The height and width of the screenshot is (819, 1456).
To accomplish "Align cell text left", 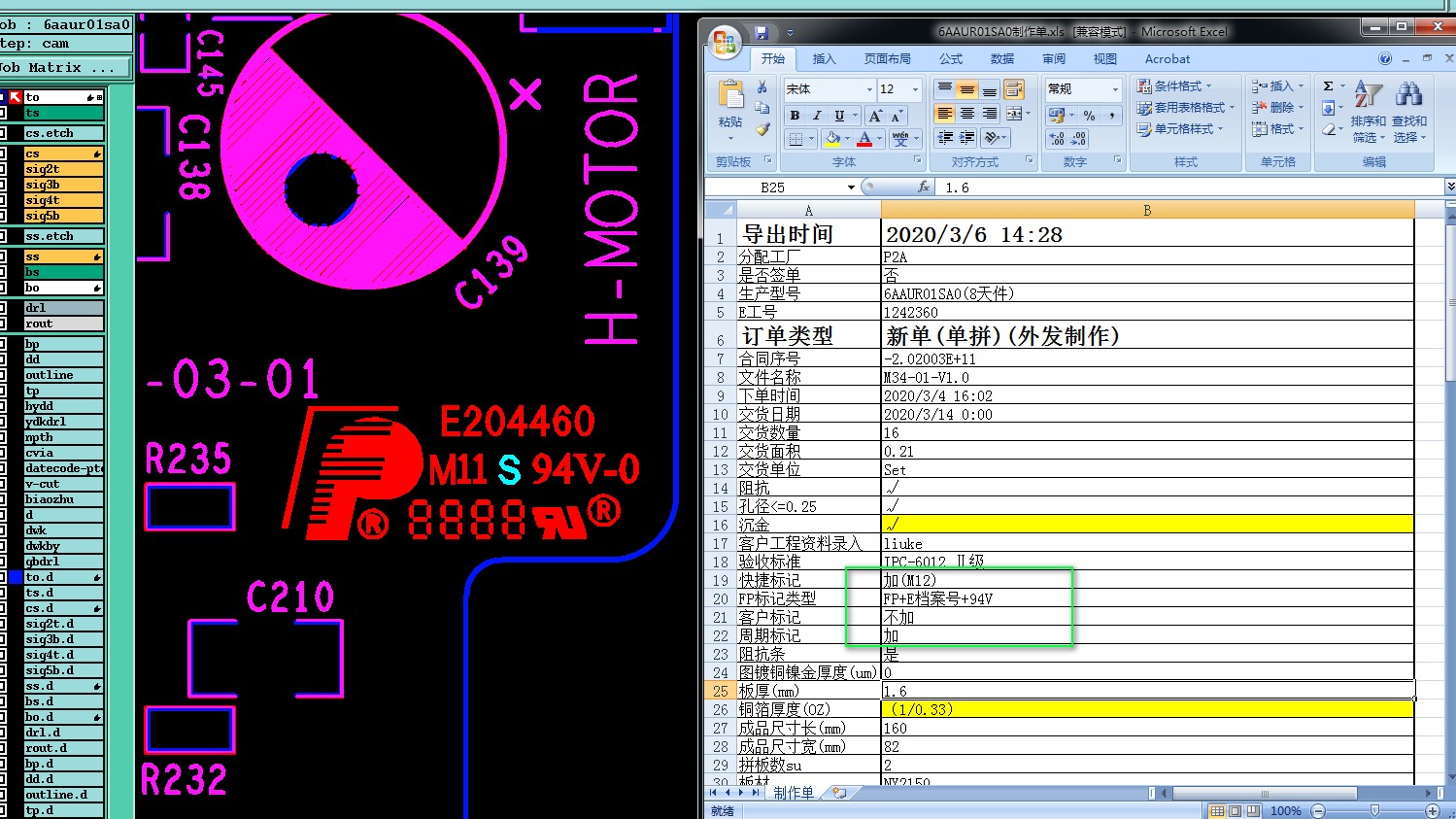I will coord(945,114).
